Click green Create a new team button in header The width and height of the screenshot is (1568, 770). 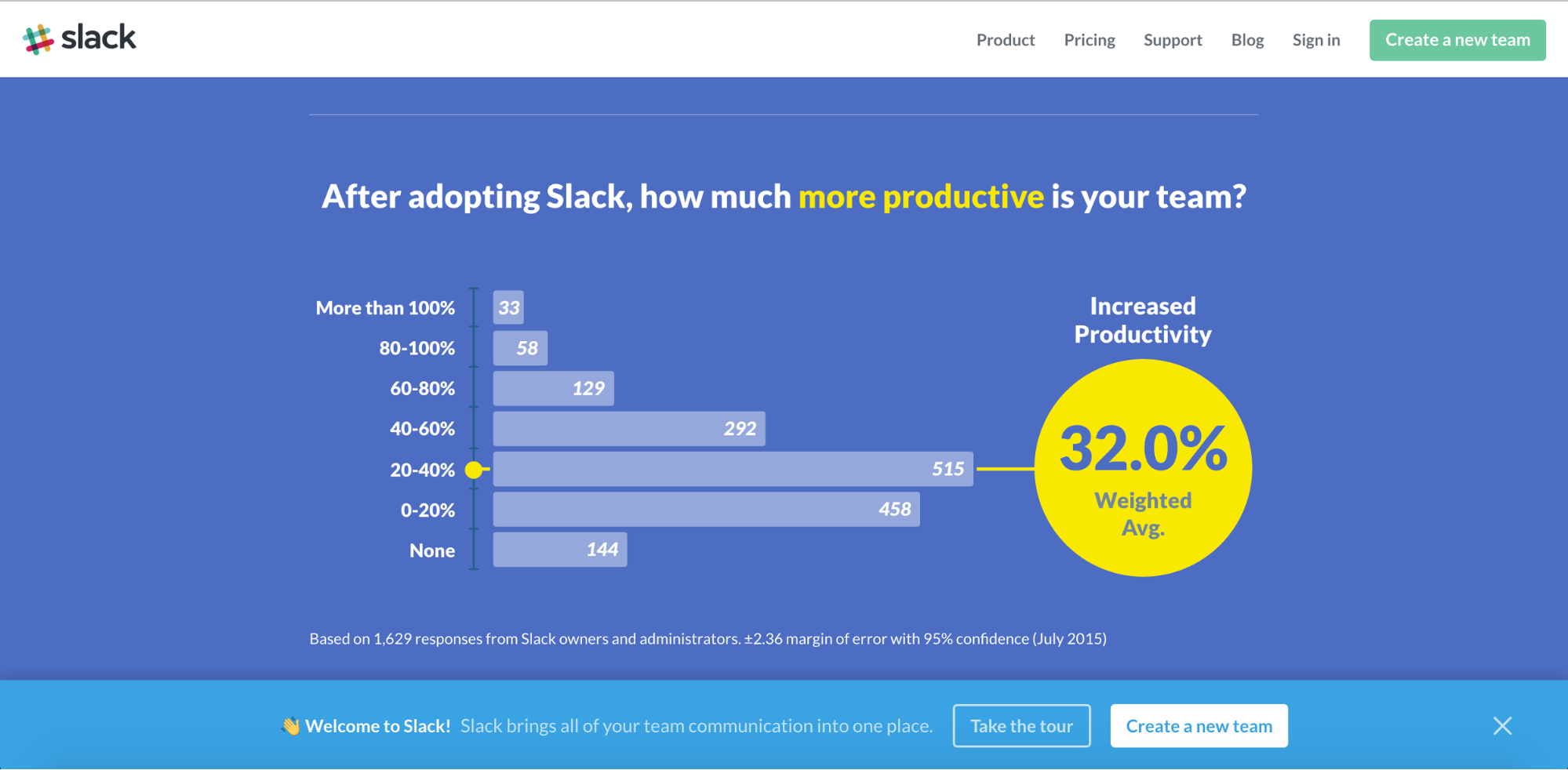pyautogui.click(x=1457, y=40)
